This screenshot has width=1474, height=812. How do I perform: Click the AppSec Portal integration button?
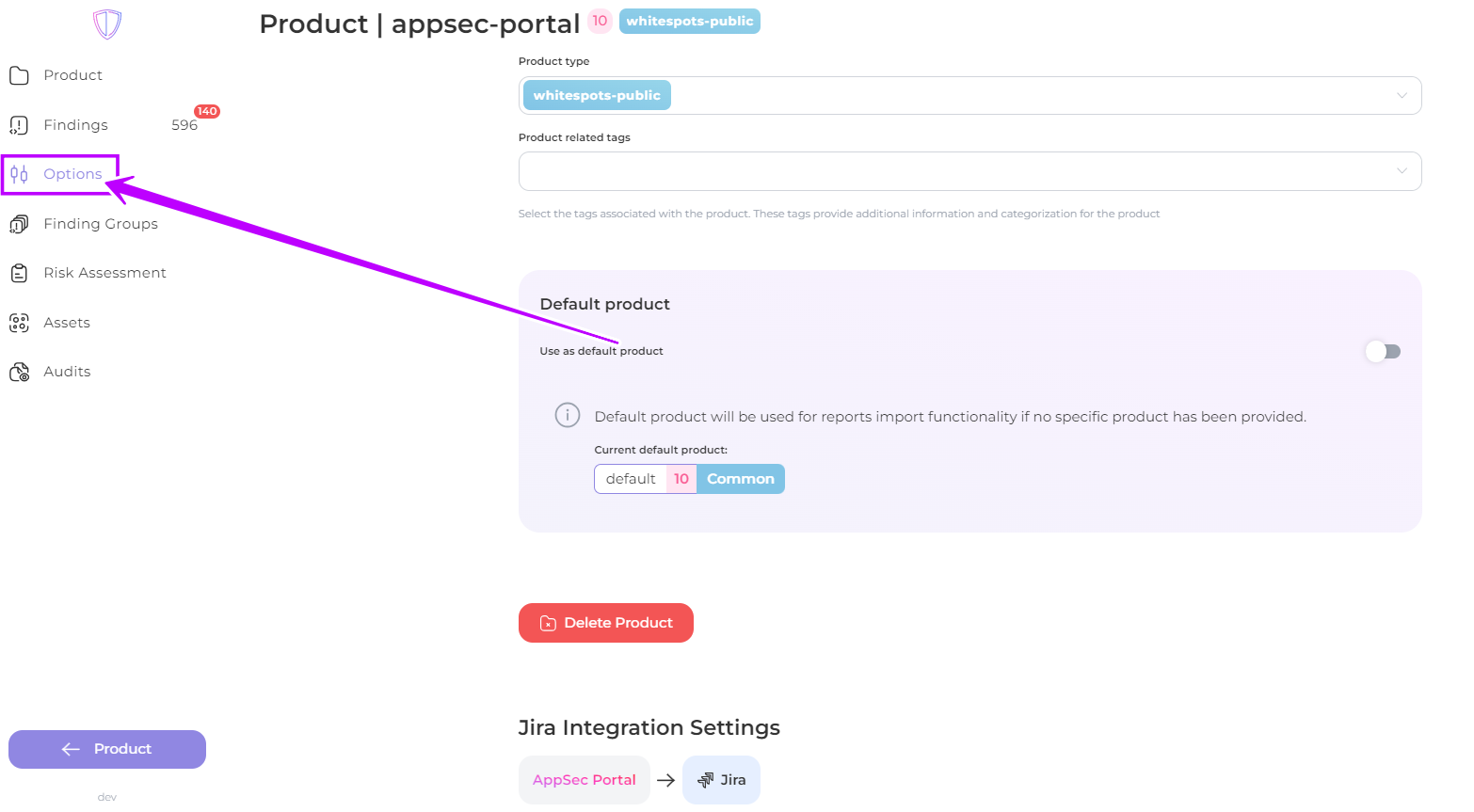tap(584, 780)
